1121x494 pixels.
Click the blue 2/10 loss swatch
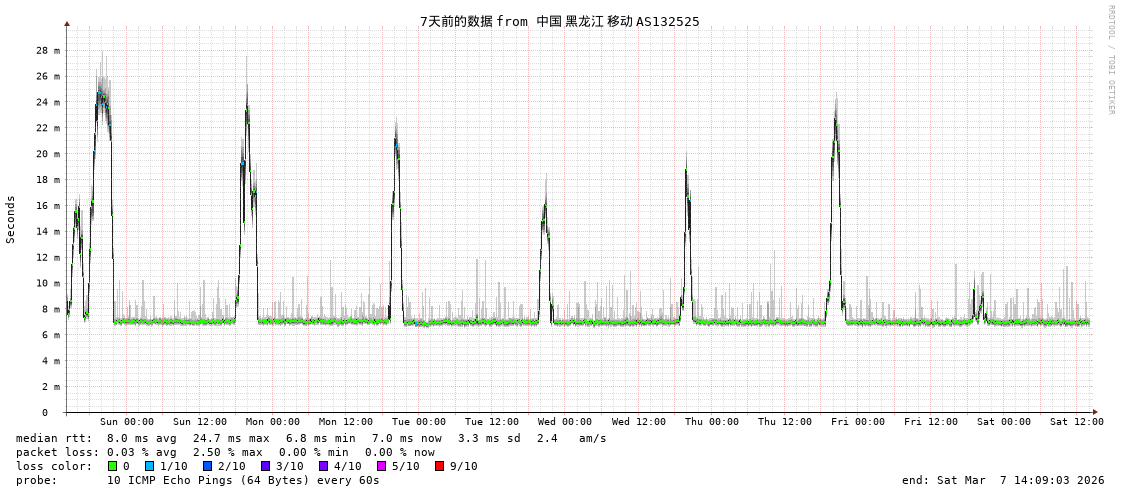(208, 466)
